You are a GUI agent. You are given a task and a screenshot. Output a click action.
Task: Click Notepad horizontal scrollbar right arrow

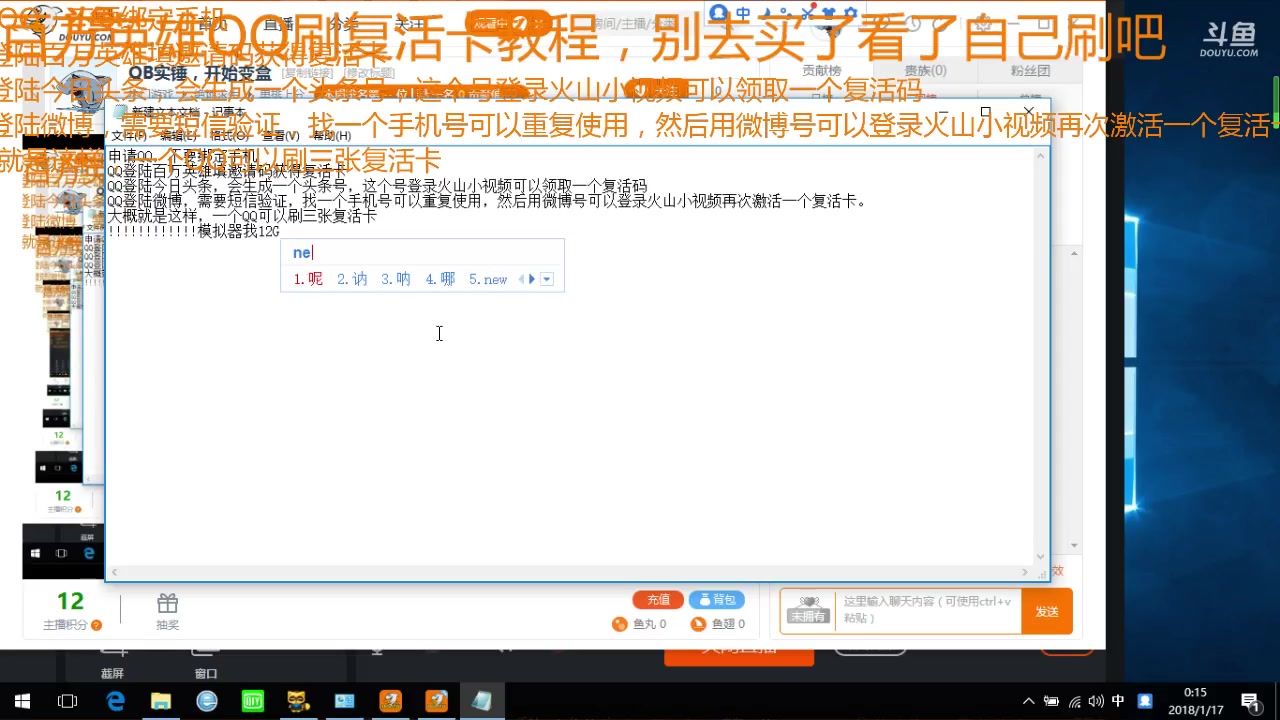pyautogui.click(x=1025, y=572)
